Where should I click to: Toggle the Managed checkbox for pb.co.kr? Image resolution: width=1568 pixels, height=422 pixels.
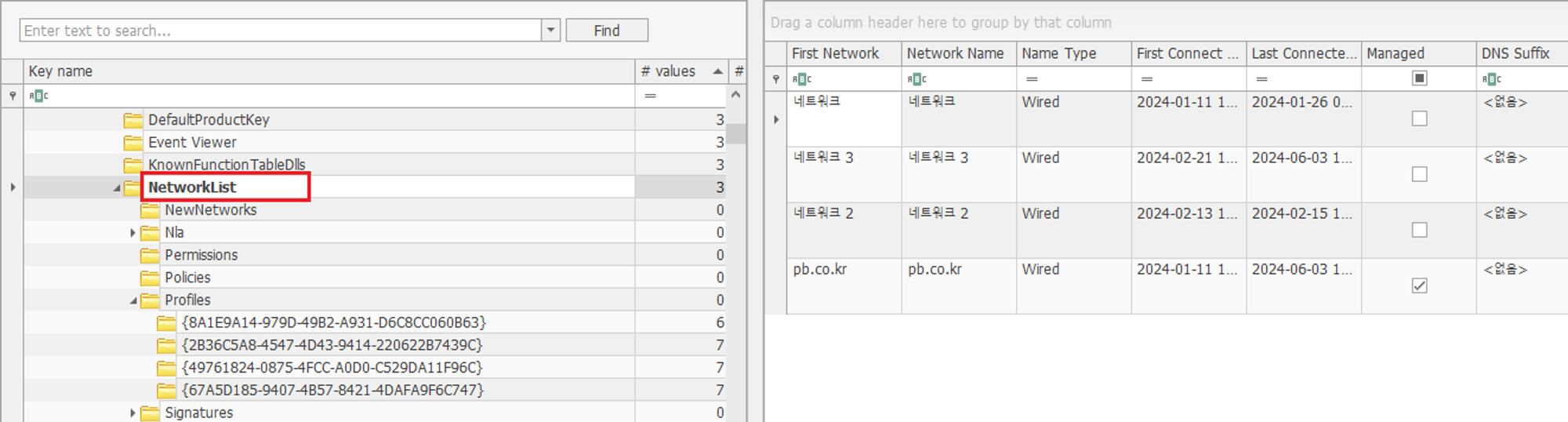(1419, 286)
